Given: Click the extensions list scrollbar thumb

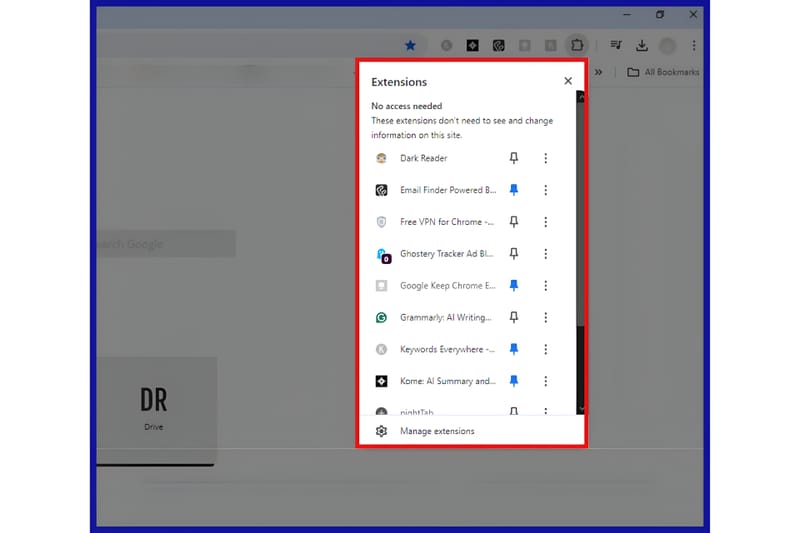Looking at the screenshot, I should (580, 214).
